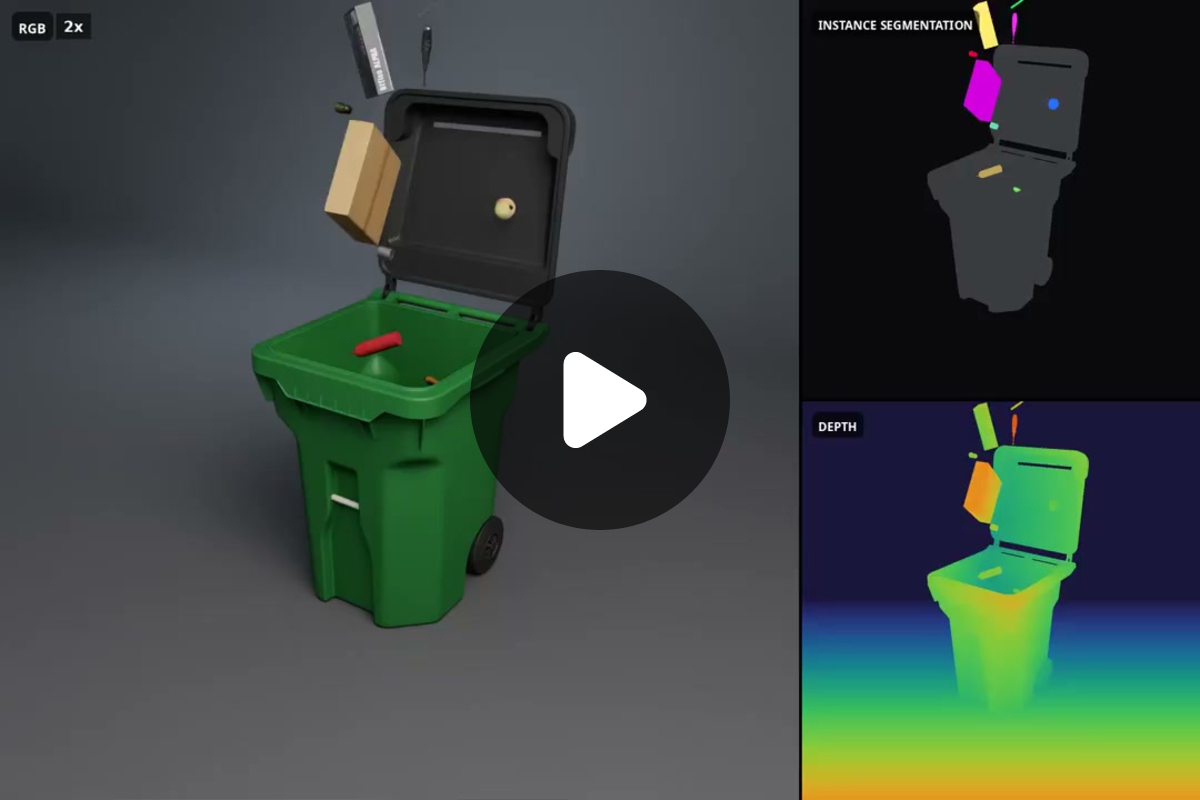Image resolution: width=1200 pixels, height=800 pixels.
Task: Click the "INSTANCE SEGMENTATION" panel label
Action: (895, 25)
